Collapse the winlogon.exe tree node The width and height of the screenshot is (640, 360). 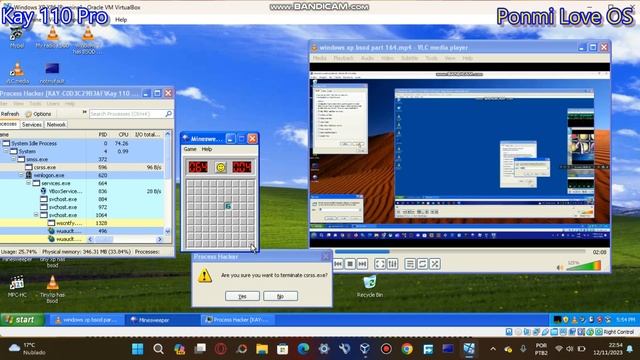(x=21, y=175)
